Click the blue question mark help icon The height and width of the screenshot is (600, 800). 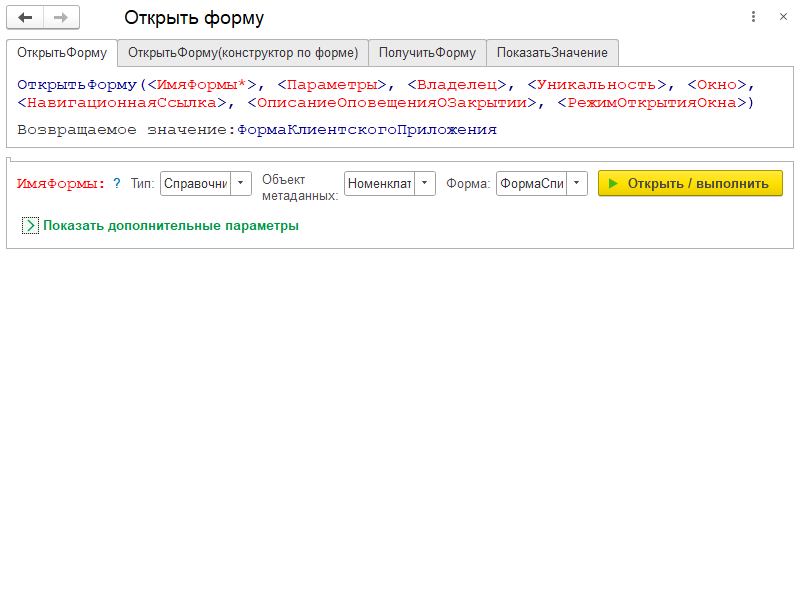(117, 183)
